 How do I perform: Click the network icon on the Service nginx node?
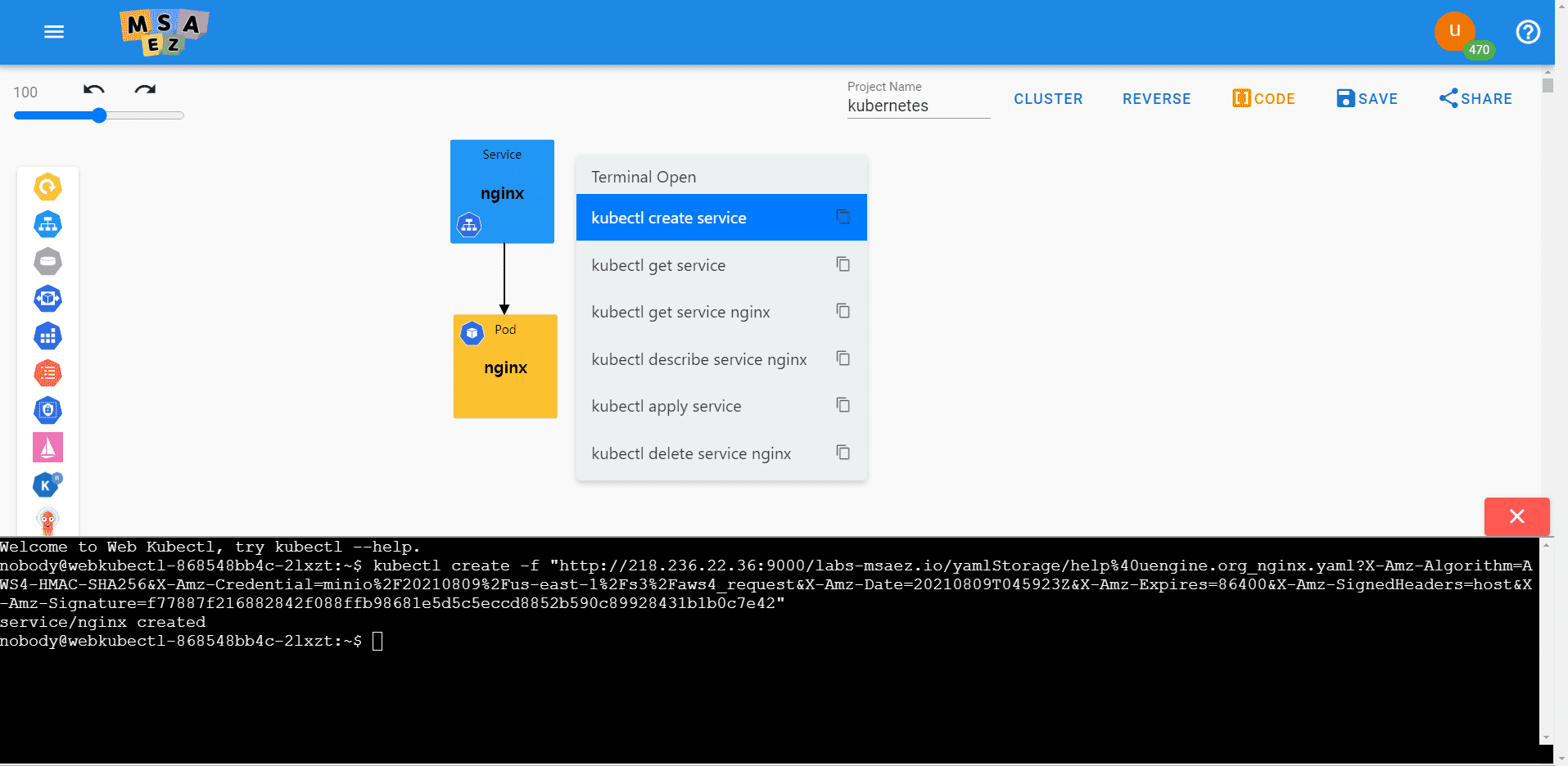pyautogui.click(x=469, y=225)
